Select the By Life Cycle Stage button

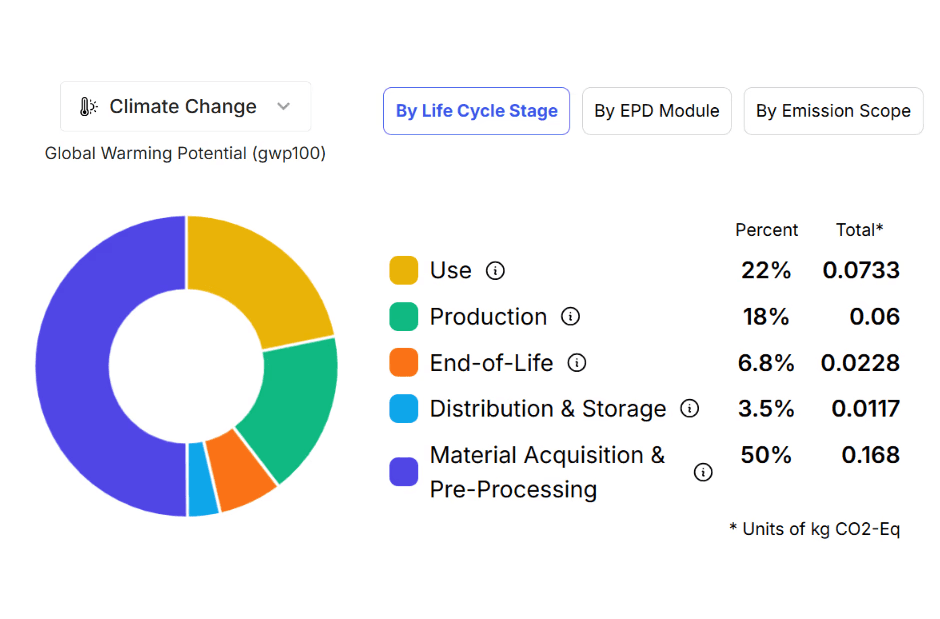tap(476, 111)
